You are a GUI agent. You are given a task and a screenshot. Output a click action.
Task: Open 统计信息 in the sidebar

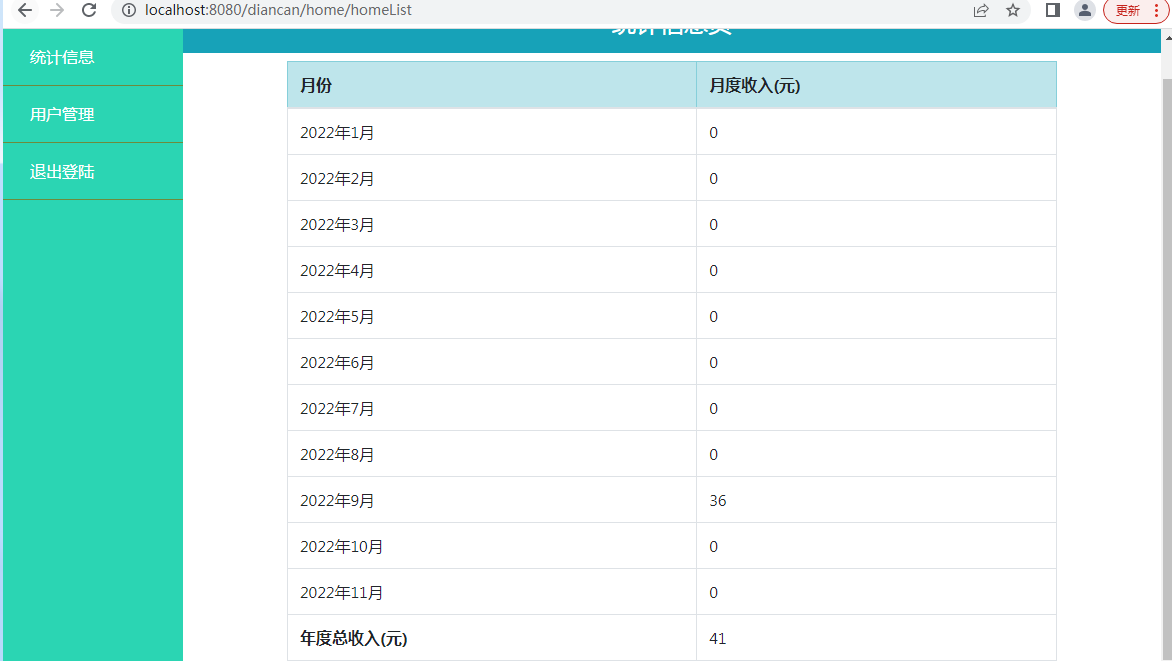click(x=62, y=57)
